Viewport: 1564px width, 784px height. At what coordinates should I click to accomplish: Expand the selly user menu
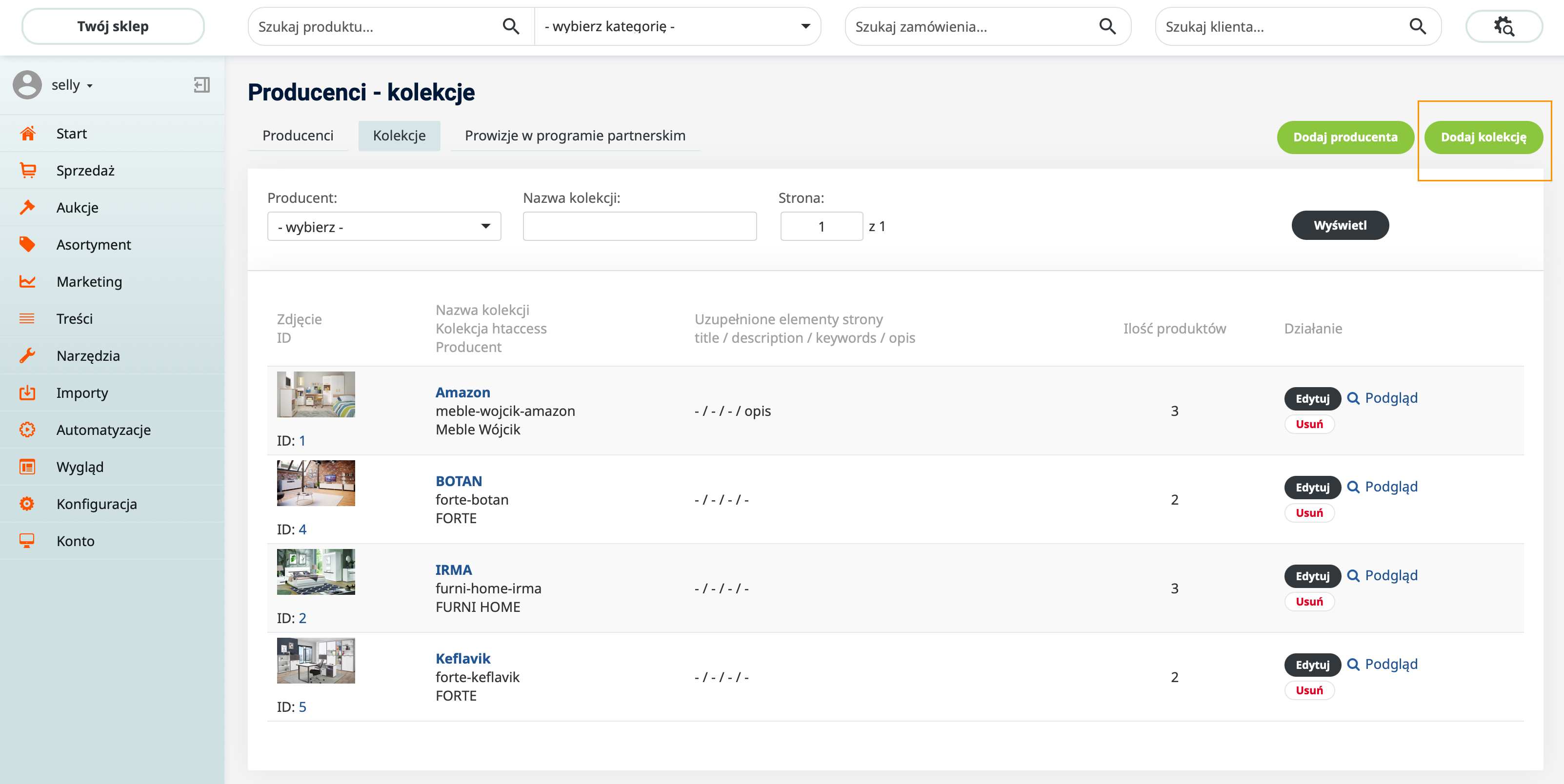pos(72,85)
